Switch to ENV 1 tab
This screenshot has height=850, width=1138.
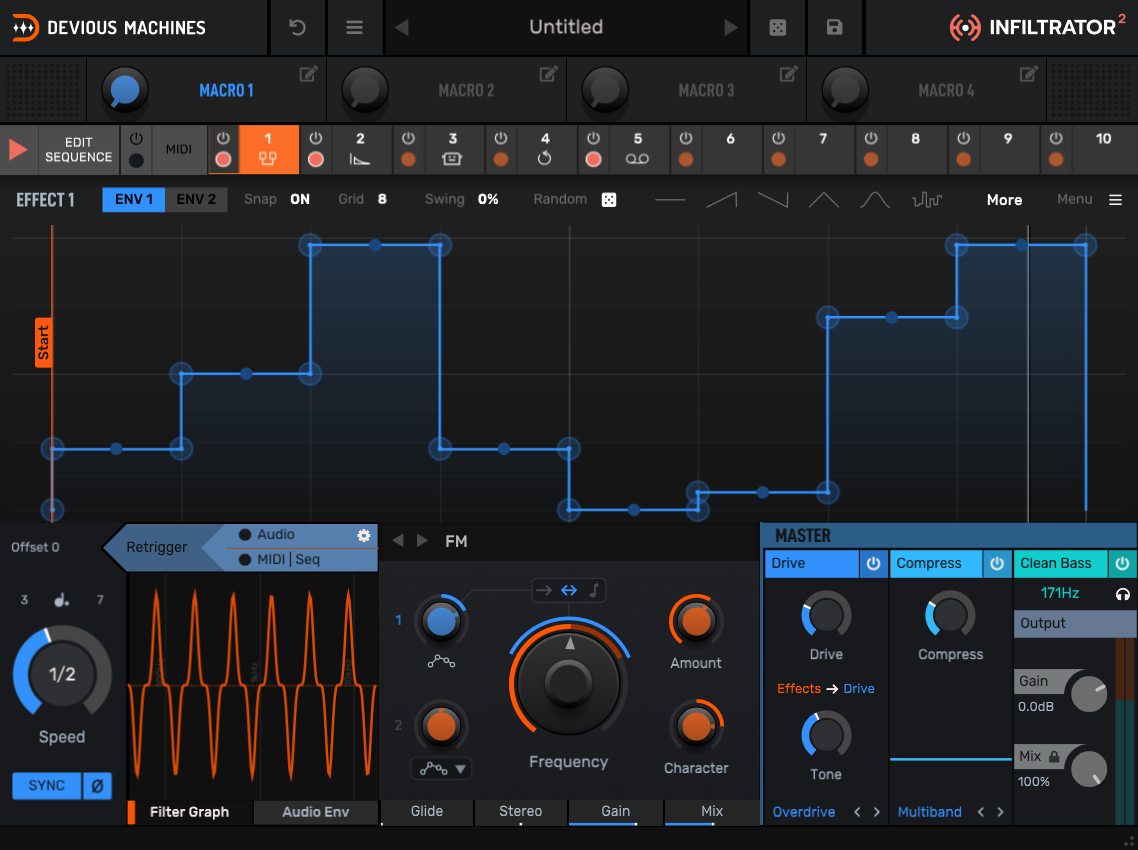[x=134, y=200]
